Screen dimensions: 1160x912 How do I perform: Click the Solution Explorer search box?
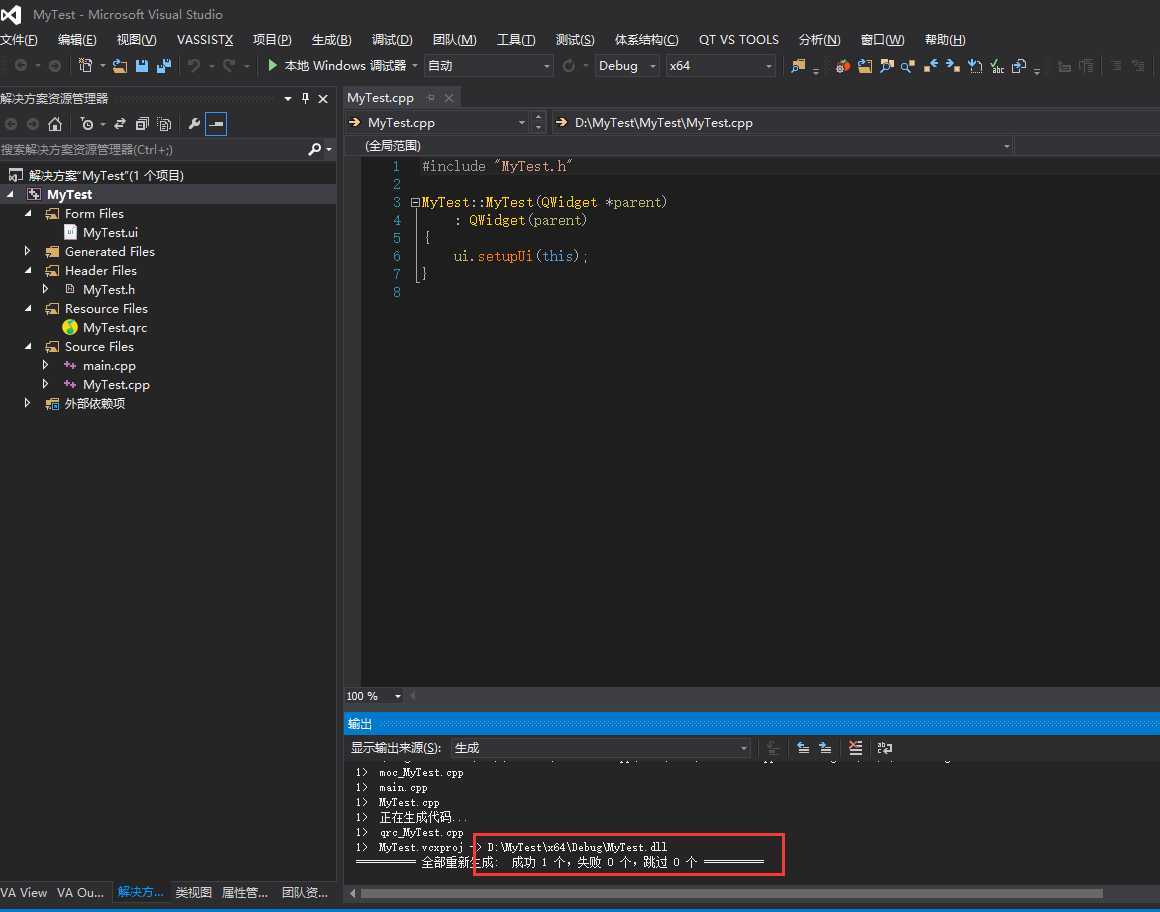pyautogui.click(x=153, y=149)
